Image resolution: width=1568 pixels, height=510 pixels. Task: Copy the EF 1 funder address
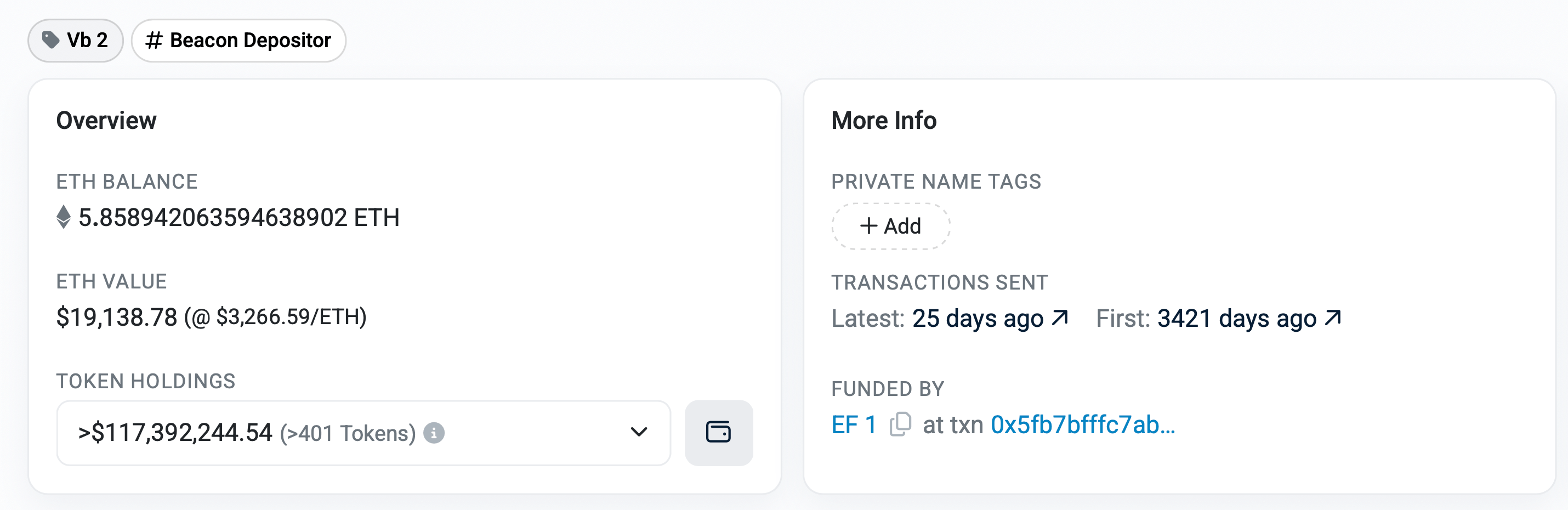pyautogui.click(x=900, y=424)
